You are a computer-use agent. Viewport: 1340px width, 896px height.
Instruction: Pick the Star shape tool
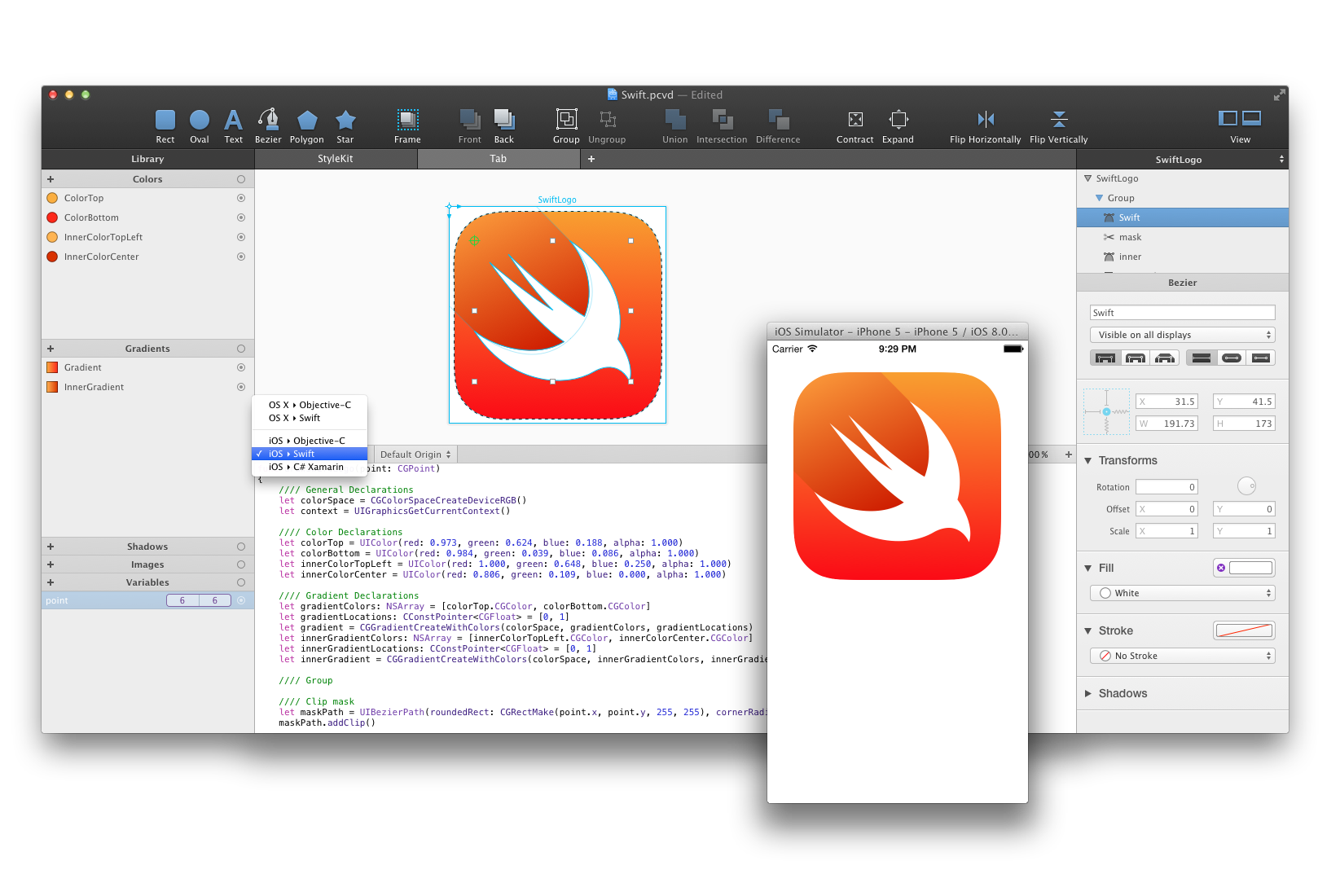(x=345, y=121)
